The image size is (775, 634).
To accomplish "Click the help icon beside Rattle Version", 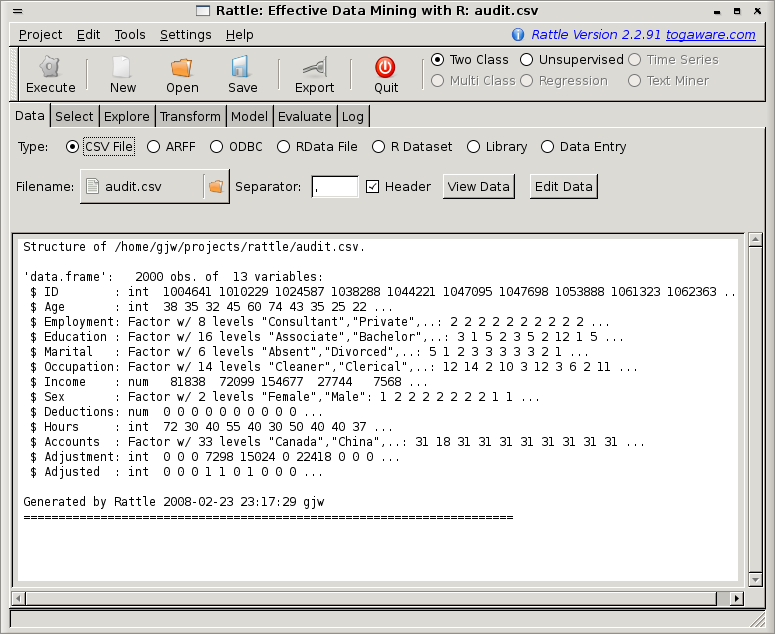I will coord(518,34).
